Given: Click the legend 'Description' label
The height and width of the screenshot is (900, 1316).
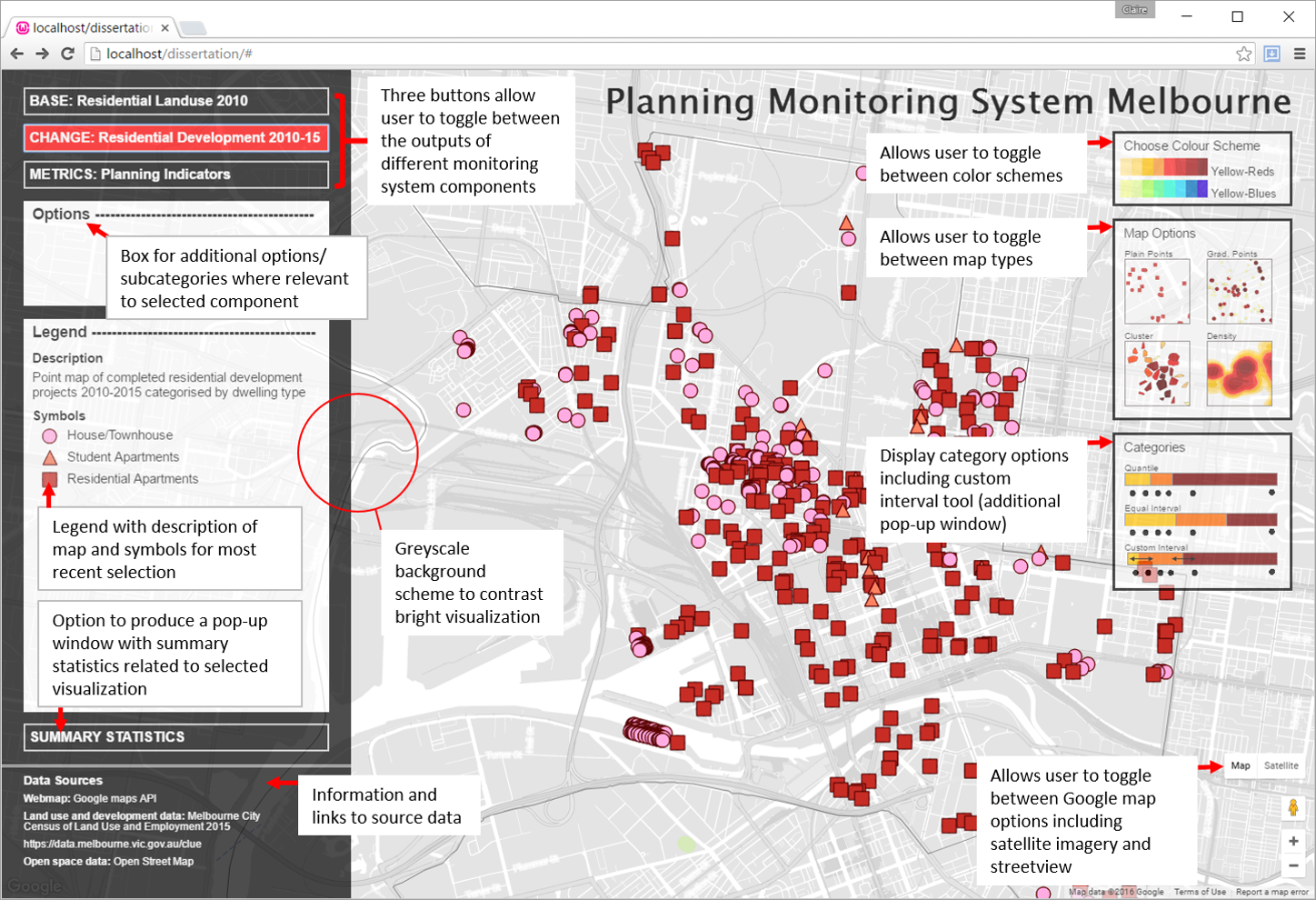Looking at the screenshot, I should pyautogui.click(x=67, y=358).
